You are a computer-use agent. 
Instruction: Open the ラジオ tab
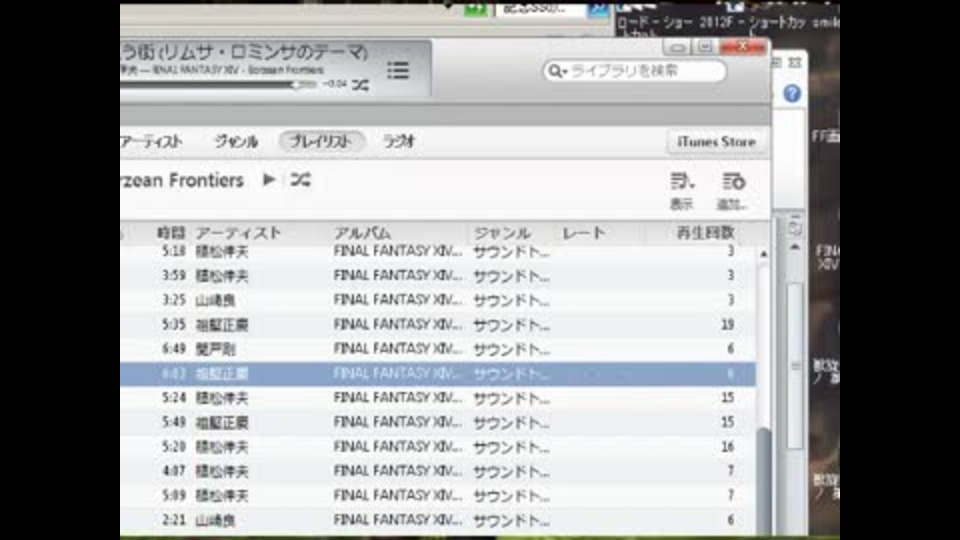coord(399,141)
